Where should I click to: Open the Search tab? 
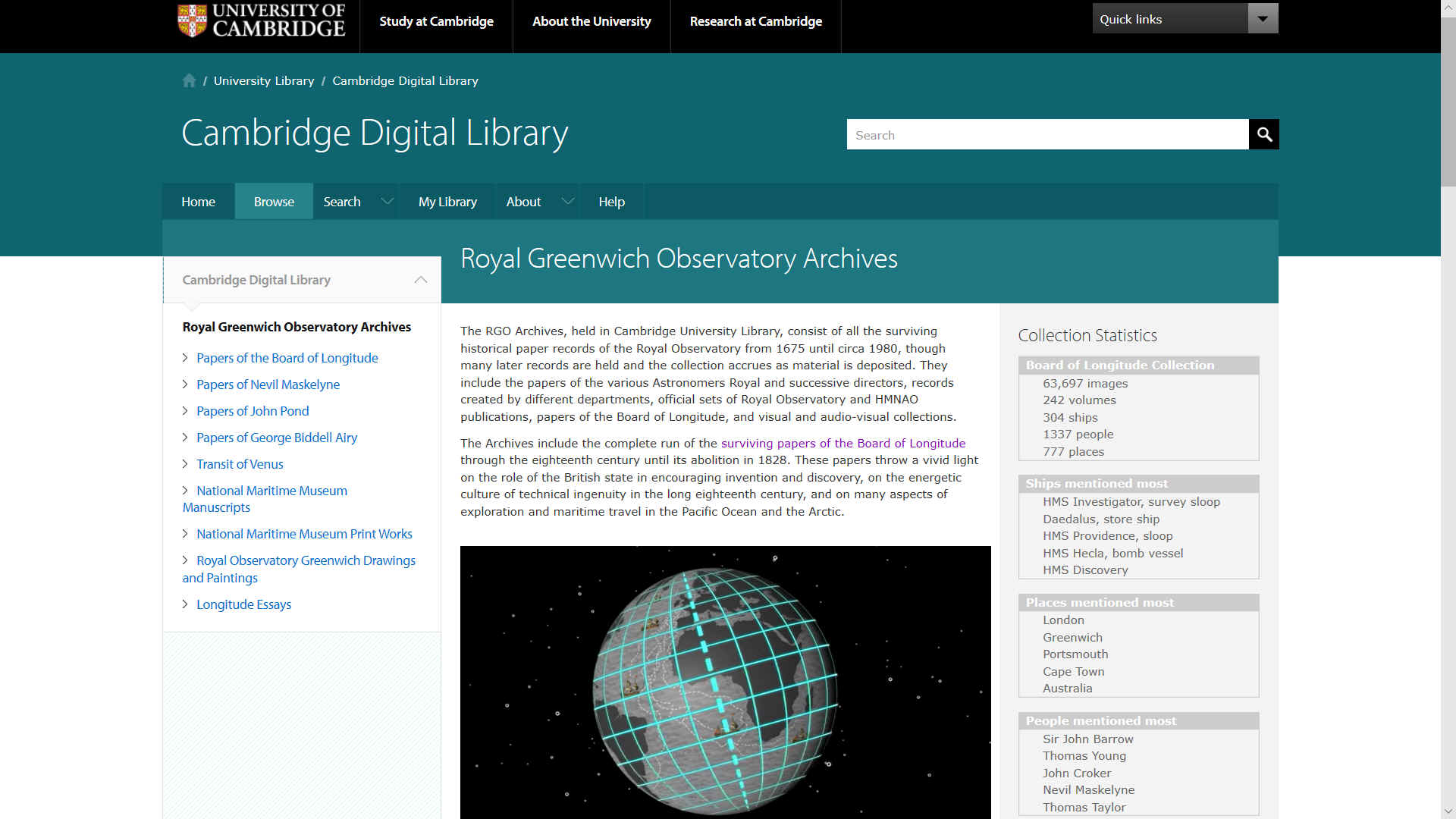coord(342,201)
